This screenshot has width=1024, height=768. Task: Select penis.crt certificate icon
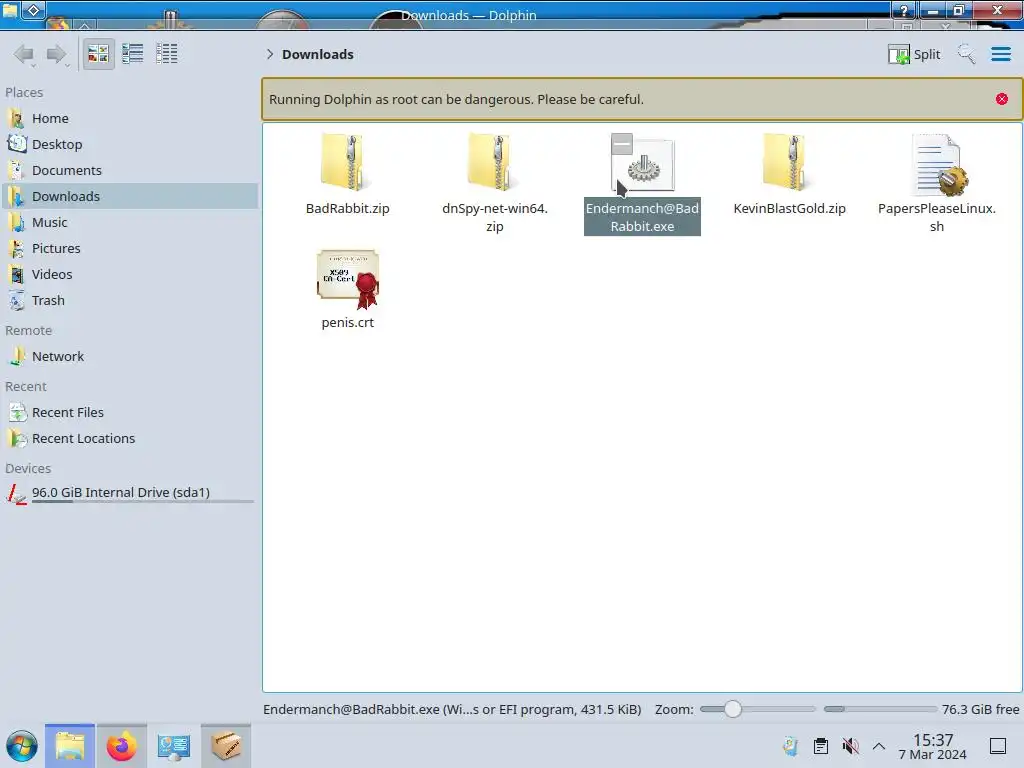click(348, 279)
